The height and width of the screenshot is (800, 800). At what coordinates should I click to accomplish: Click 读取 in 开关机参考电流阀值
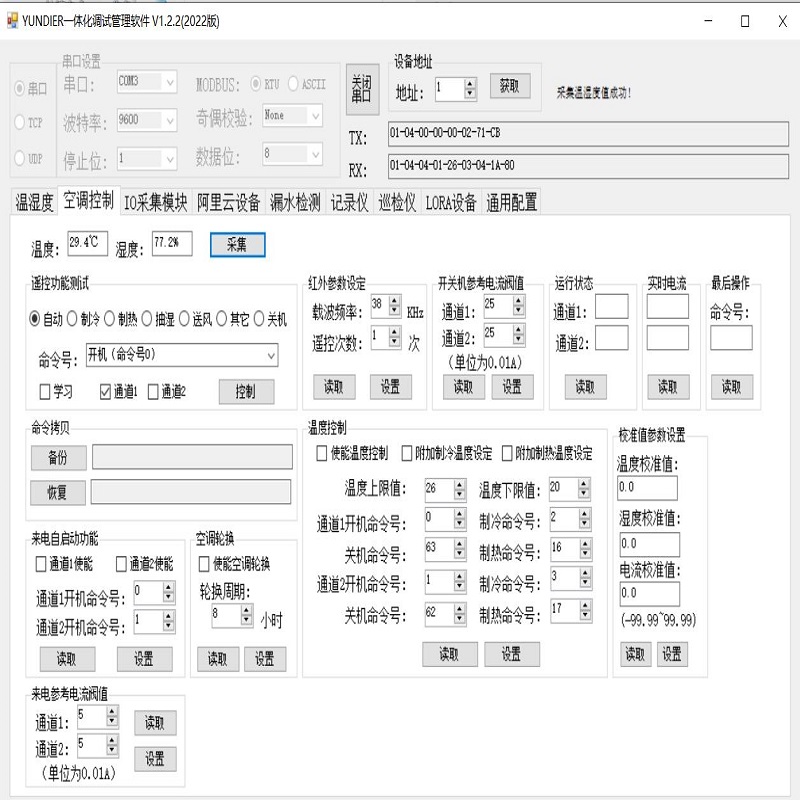464,387
